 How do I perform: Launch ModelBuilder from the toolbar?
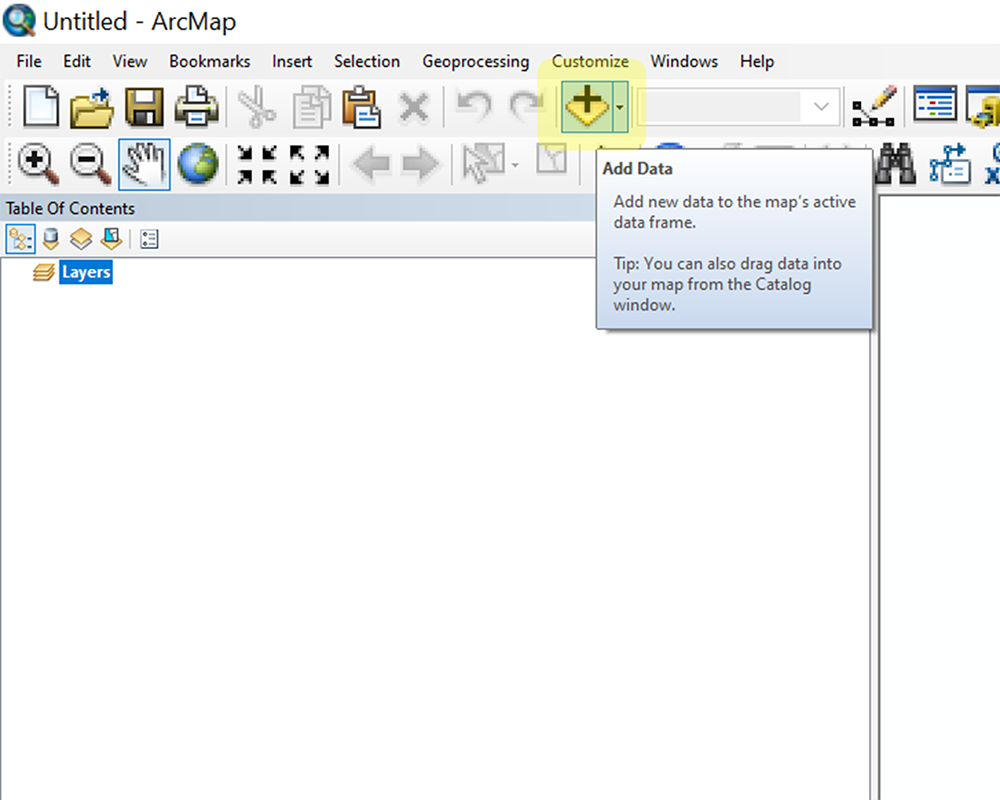pos(948,163)
